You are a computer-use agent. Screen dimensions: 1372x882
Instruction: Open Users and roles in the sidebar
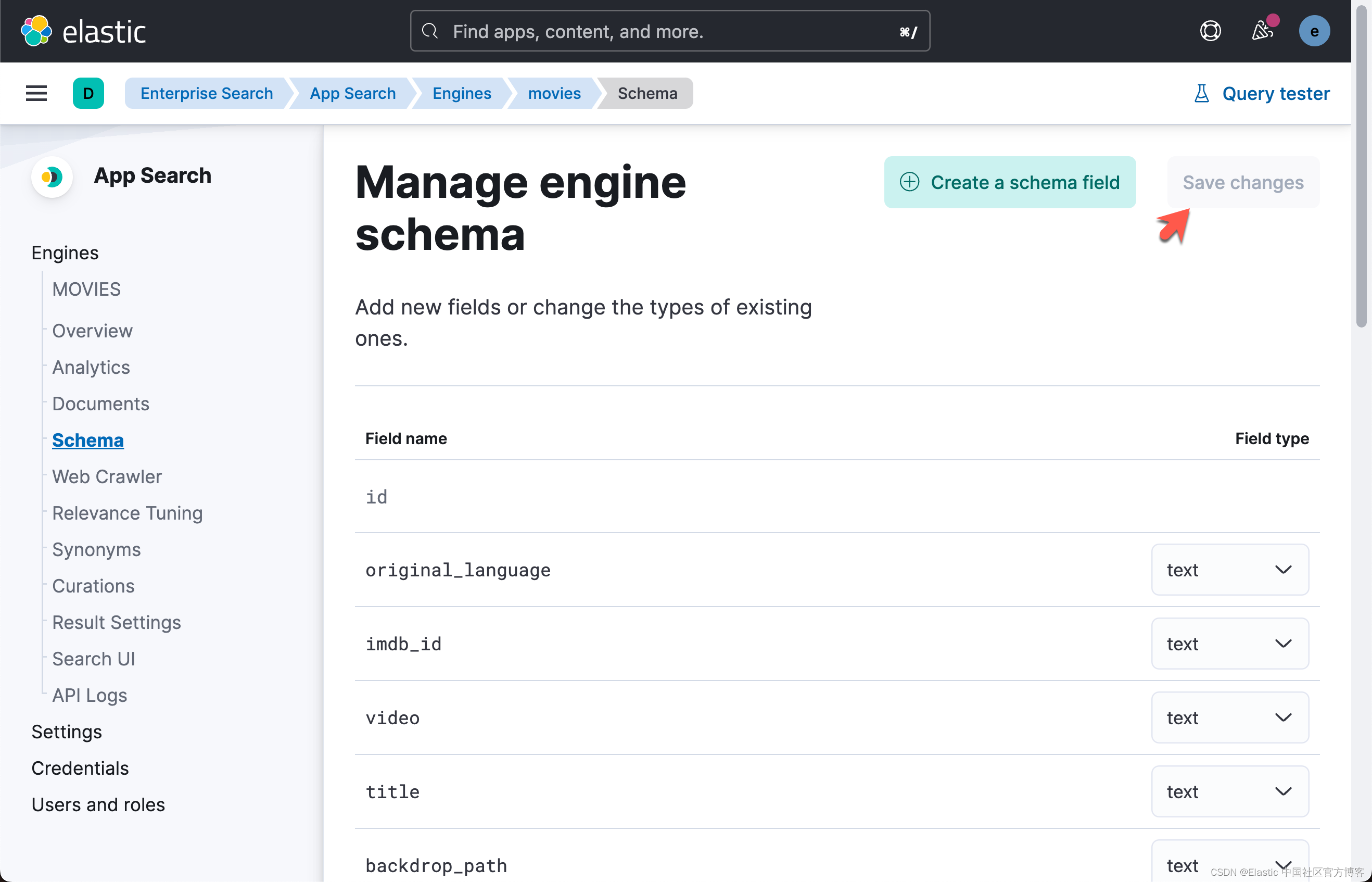click(x=98, y=805)
